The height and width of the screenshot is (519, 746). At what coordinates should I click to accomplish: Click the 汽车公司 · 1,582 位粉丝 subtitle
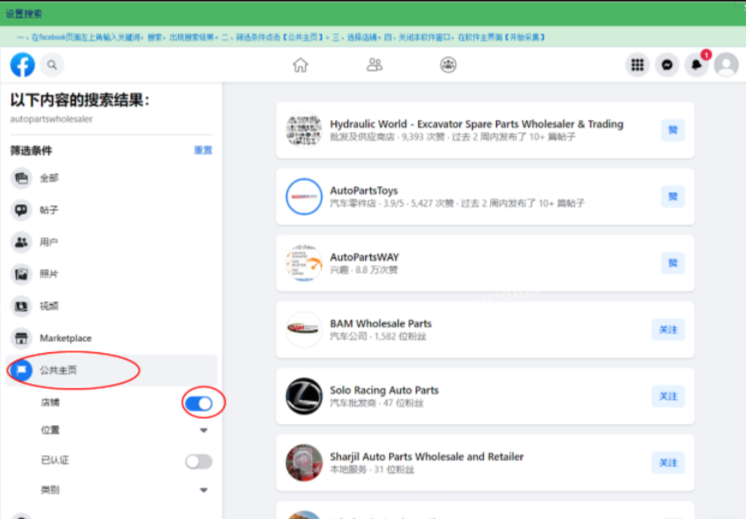click(x=378, y=337)
